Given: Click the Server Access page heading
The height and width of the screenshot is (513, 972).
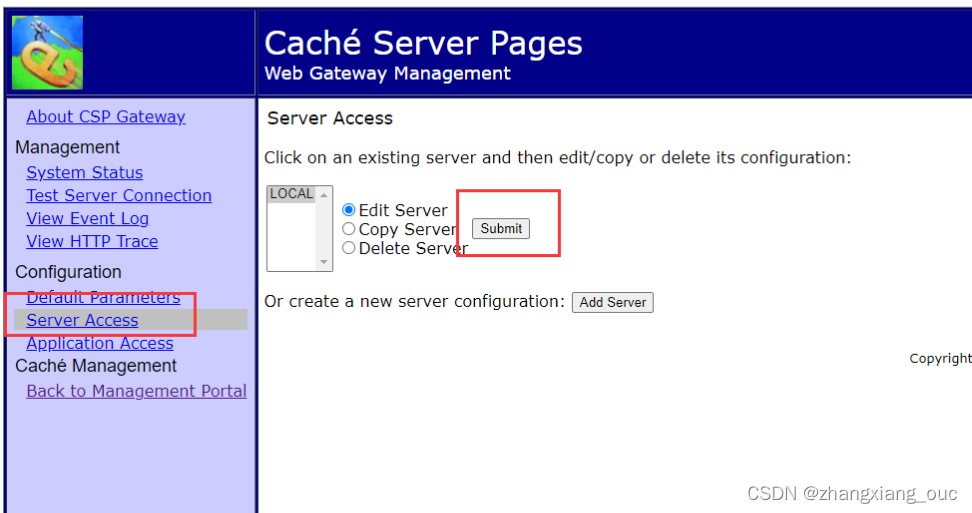Looking at the screenshot, I should pos(330,118).
